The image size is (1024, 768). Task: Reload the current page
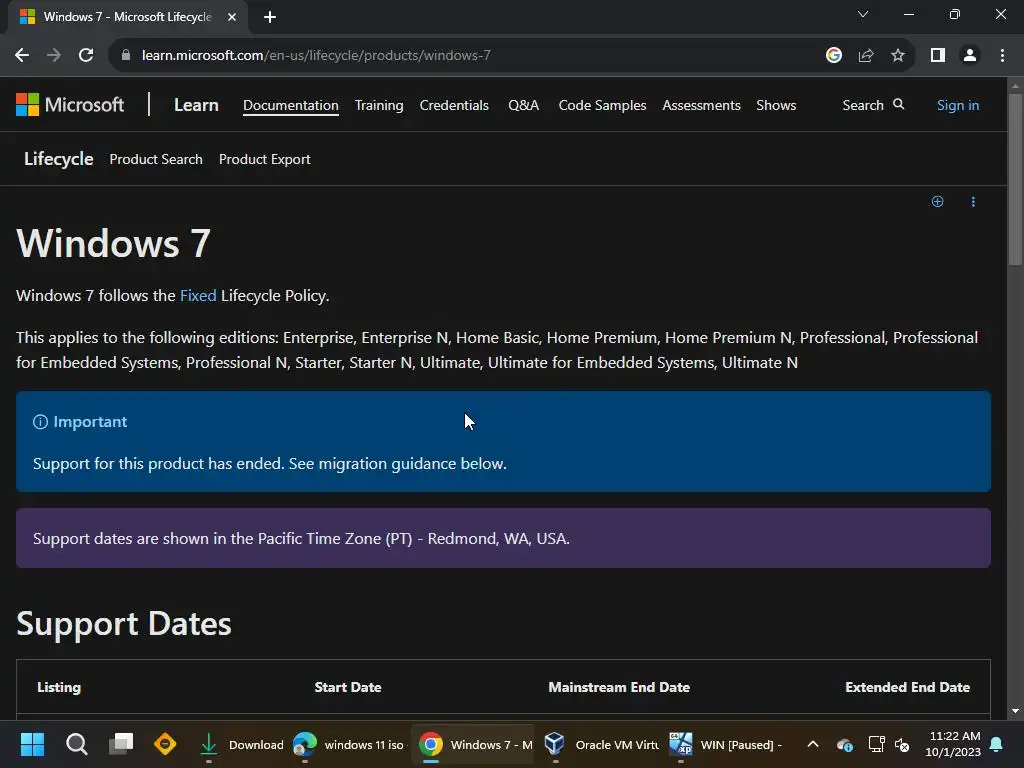[86, 56]
